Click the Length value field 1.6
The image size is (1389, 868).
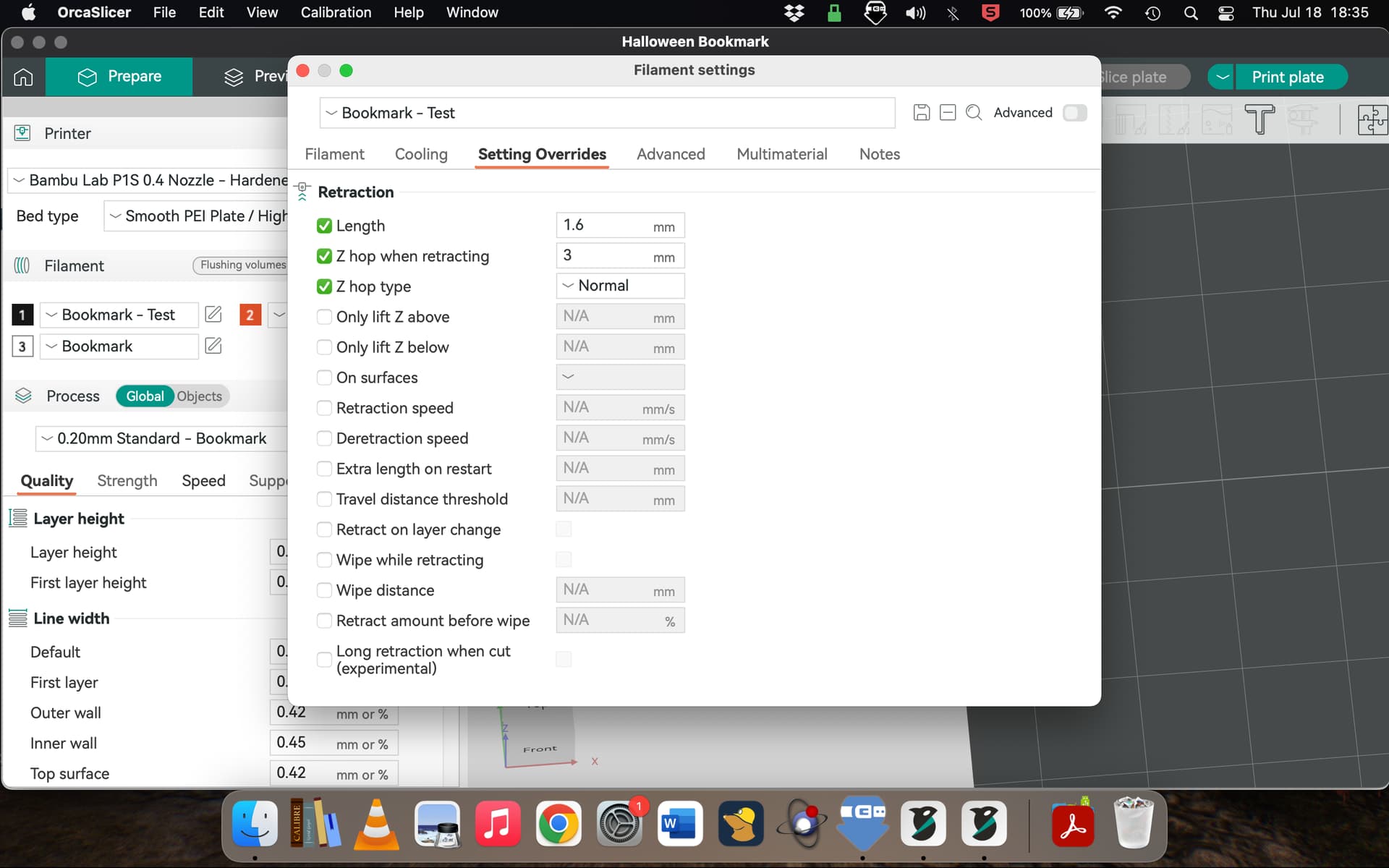pos(620,225)
